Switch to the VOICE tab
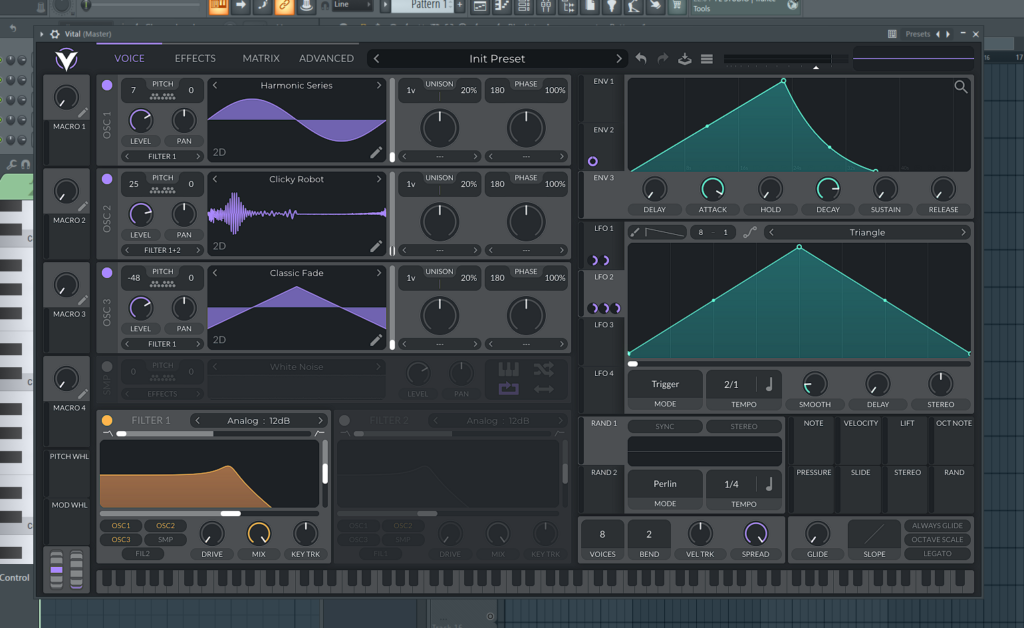The image size is (1024, 628). click(129, 59)
